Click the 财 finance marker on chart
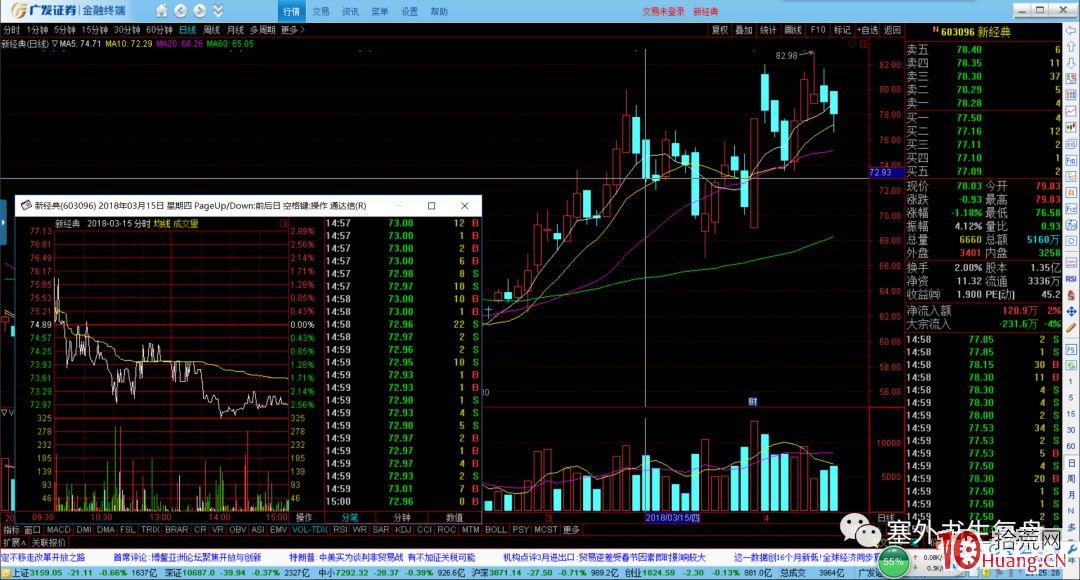The width and height of the screenshot is (1080, 580). pos(753,402)
